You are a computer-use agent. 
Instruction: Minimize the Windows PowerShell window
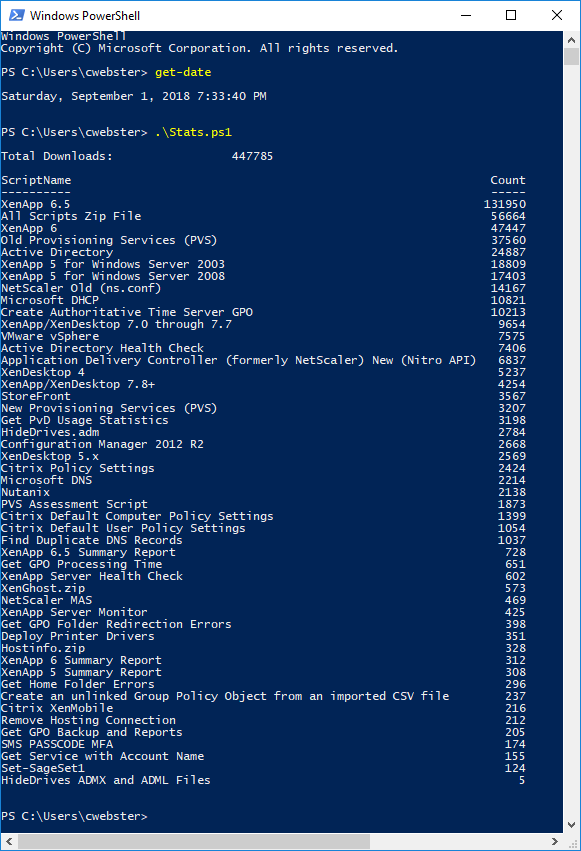tap(465, 15)
